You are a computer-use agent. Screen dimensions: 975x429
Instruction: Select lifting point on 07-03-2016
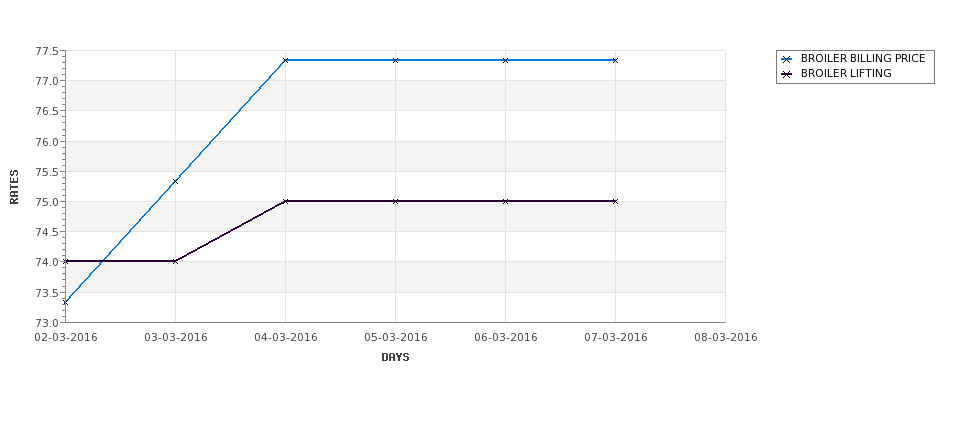coord(616,201)
